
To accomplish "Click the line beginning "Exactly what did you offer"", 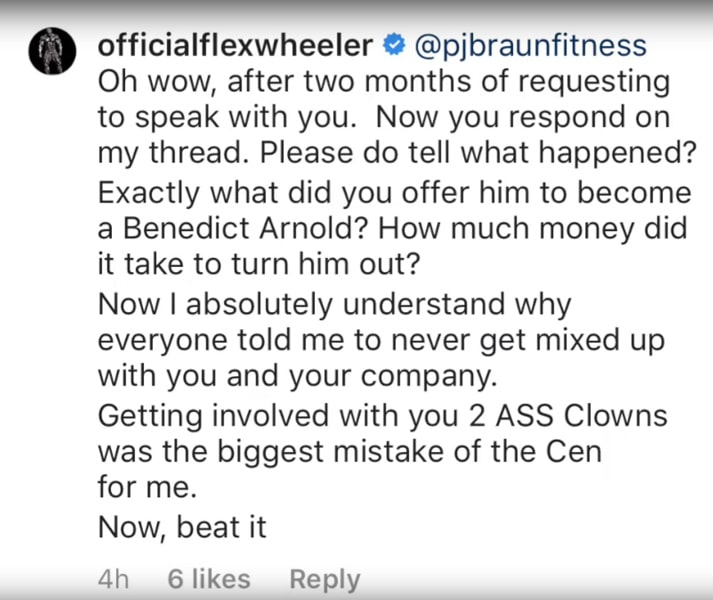I will [393, 192].
